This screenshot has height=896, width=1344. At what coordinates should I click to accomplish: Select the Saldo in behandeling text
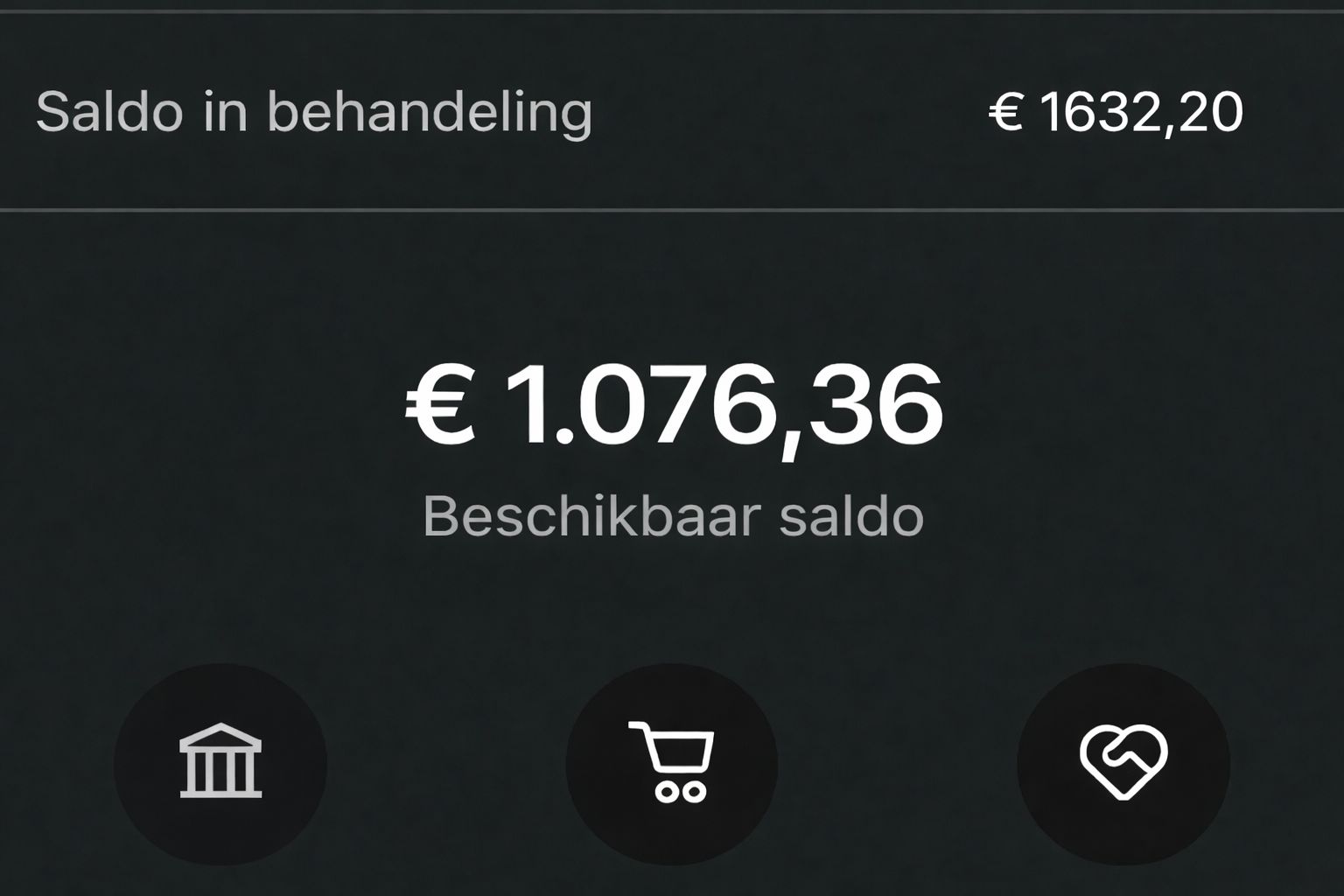click(x=313, y=112)
